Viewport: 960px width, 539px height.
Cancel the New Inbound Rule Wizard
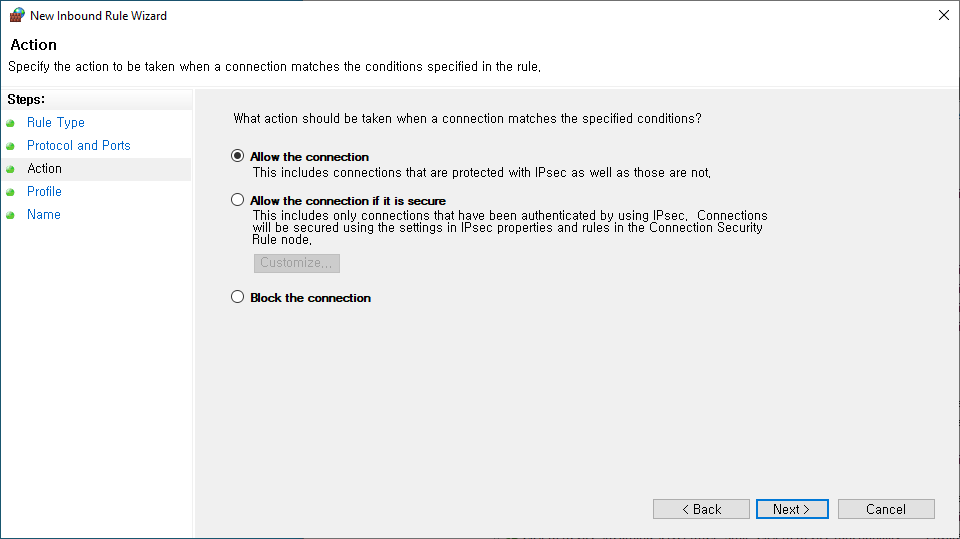click(x=886, y=509)
